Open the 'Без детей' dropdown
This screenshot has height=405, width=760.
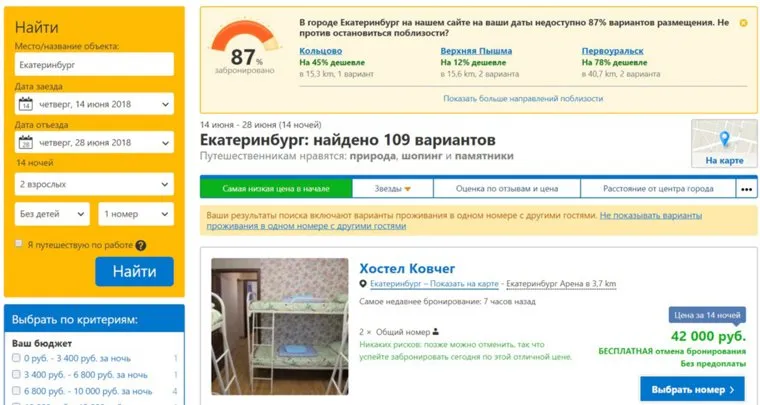click(x=52, y=214)
